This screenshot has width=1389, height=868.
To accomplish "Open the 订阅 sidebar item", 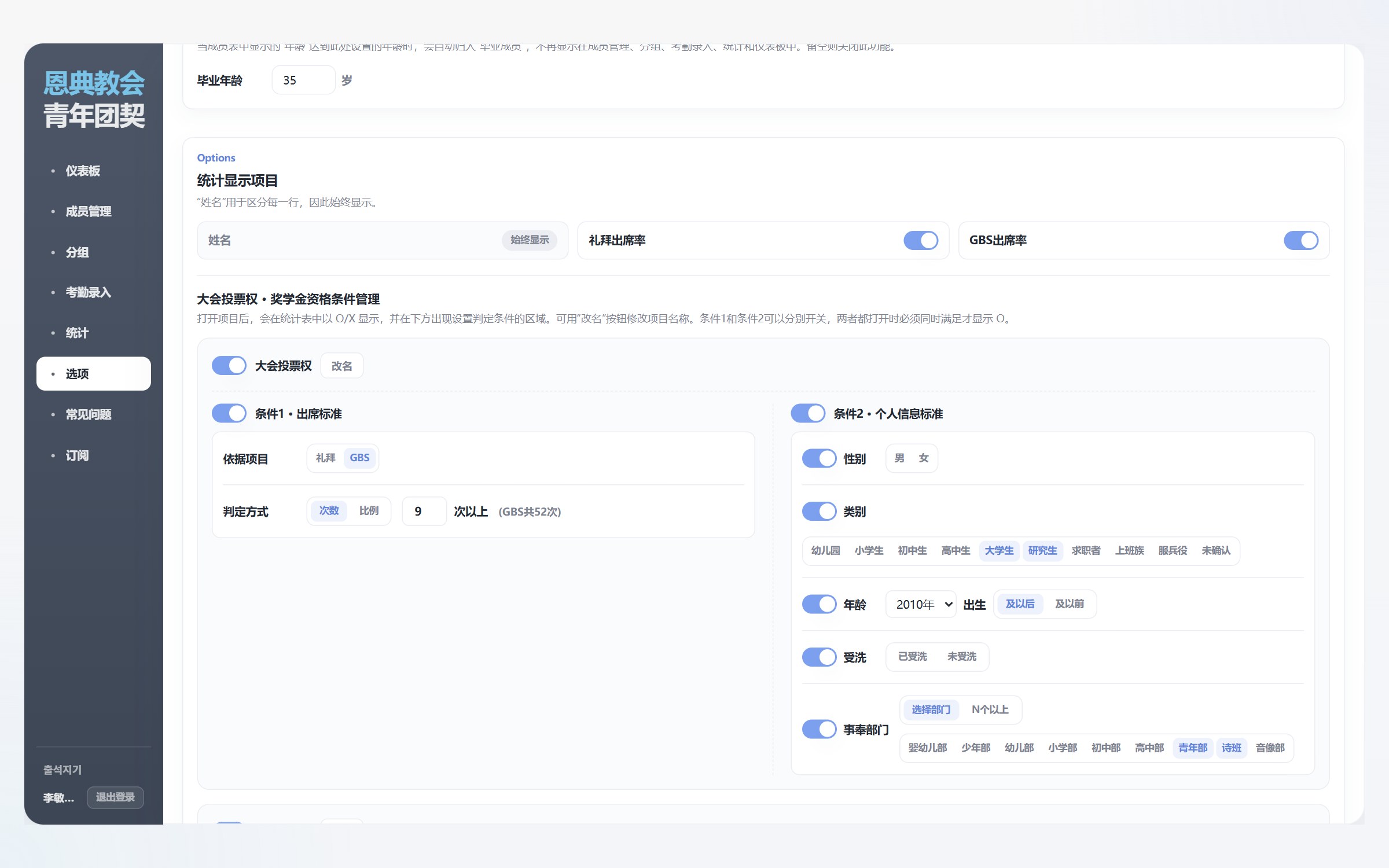I will click(x=93, y=455).
